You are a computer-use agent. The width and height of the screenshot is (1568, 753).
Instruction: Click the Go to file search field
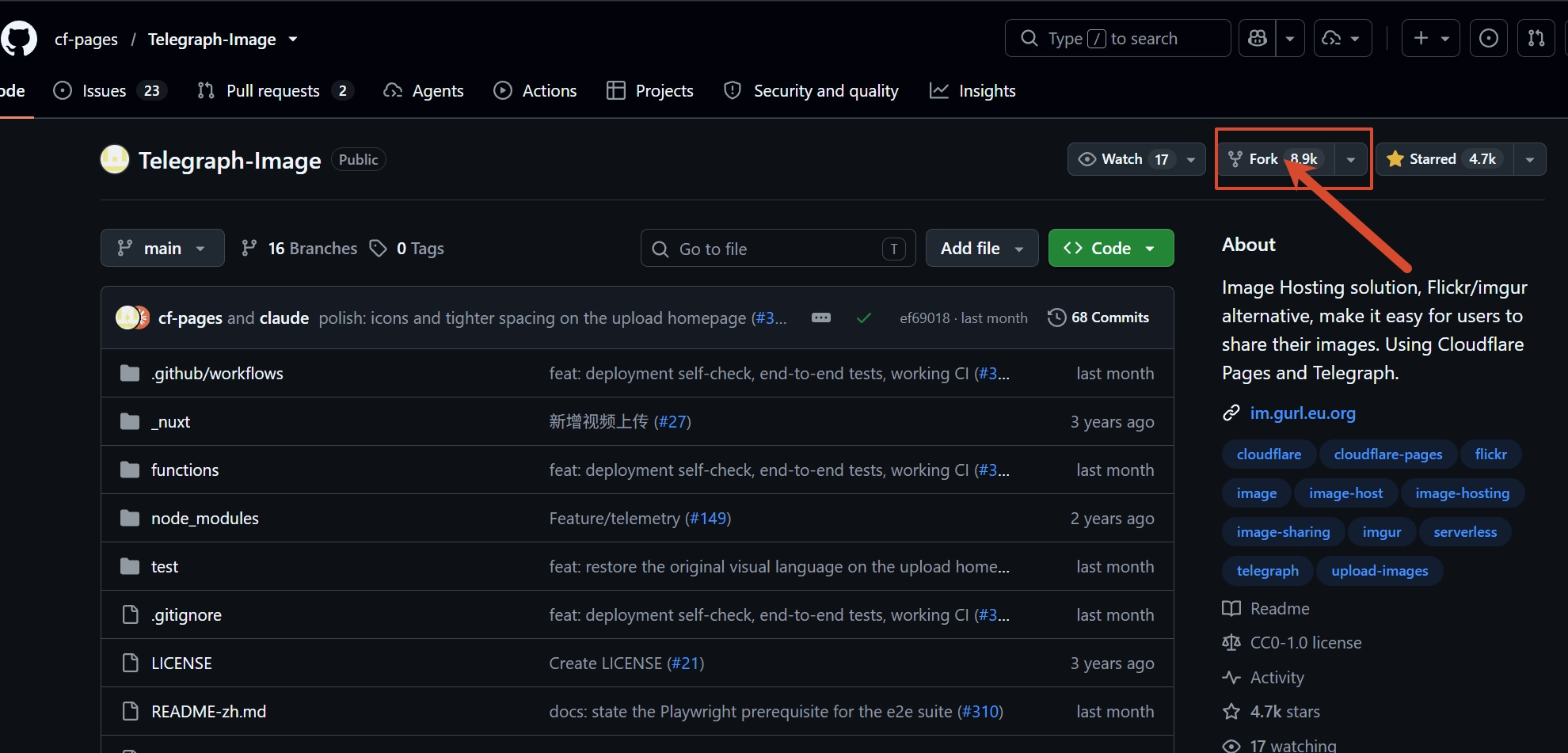coord(778,248)
